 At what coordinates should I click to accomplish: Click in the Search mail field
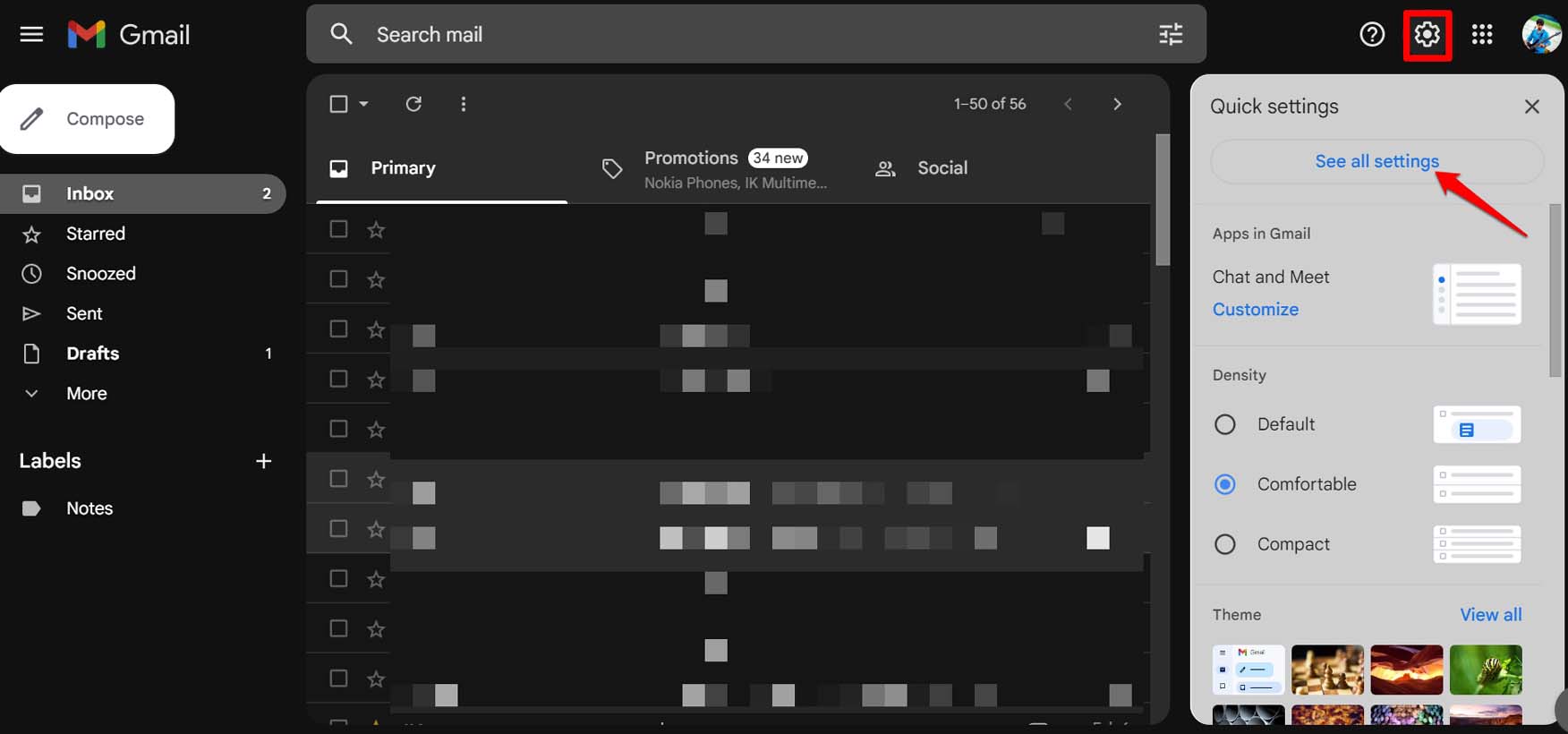click(x=756, y=34)
